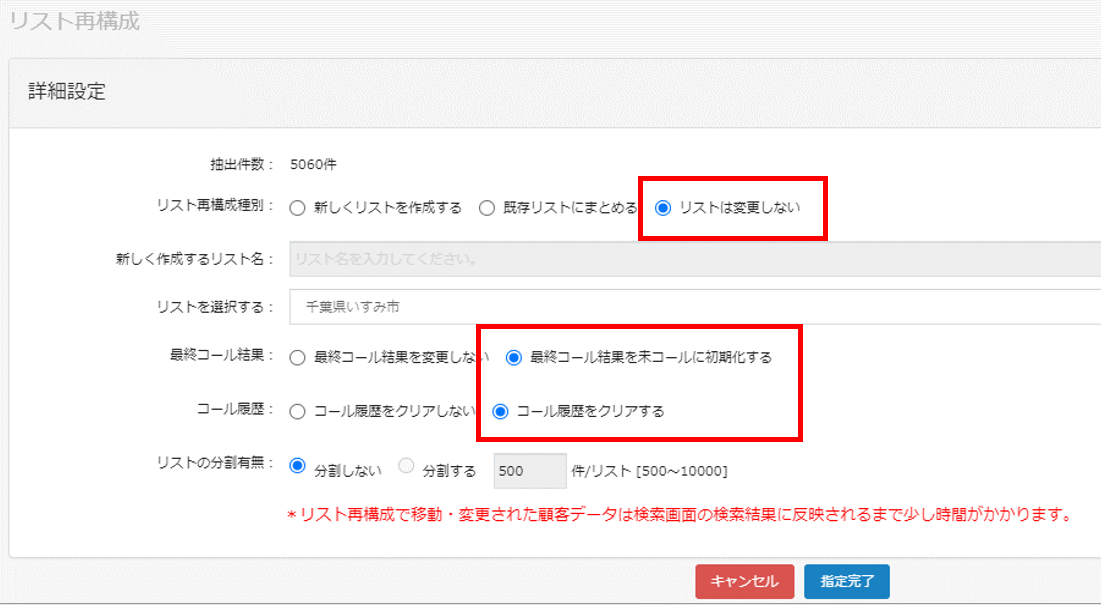Select コール履歴をクリアする radio button

500,411
